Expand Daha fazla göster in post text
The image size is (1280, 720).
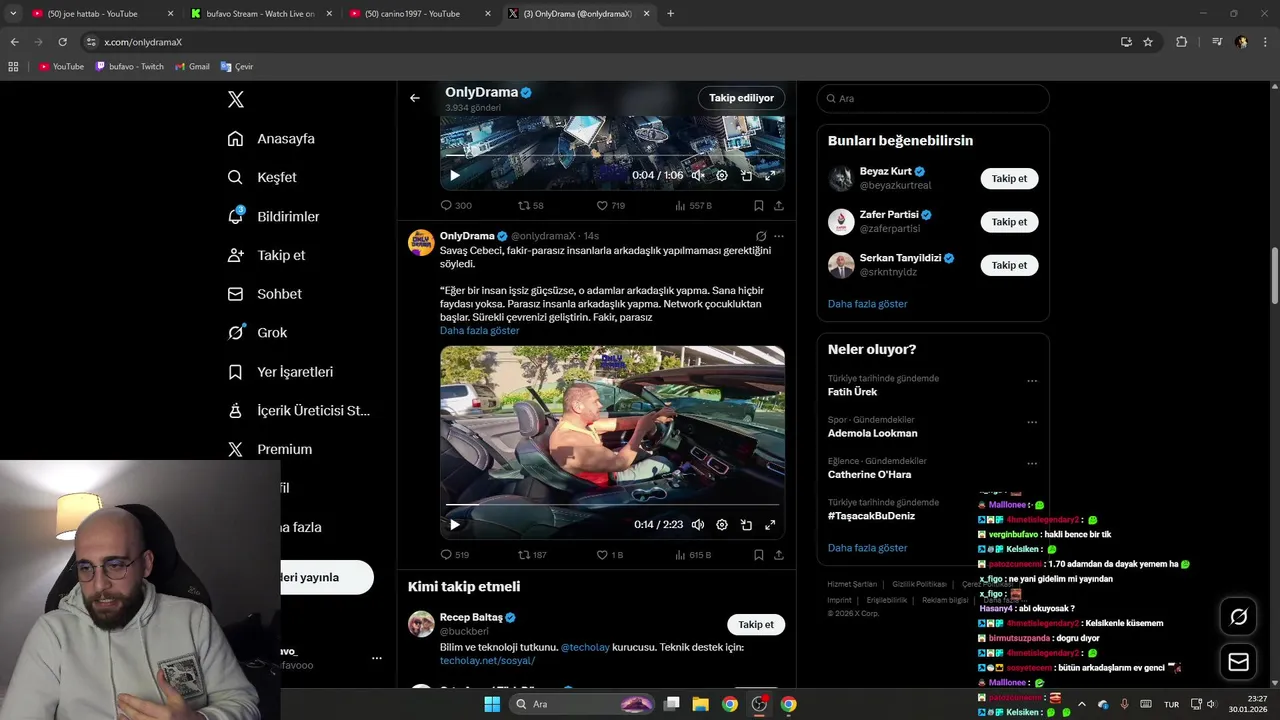(x=479, y=330)
